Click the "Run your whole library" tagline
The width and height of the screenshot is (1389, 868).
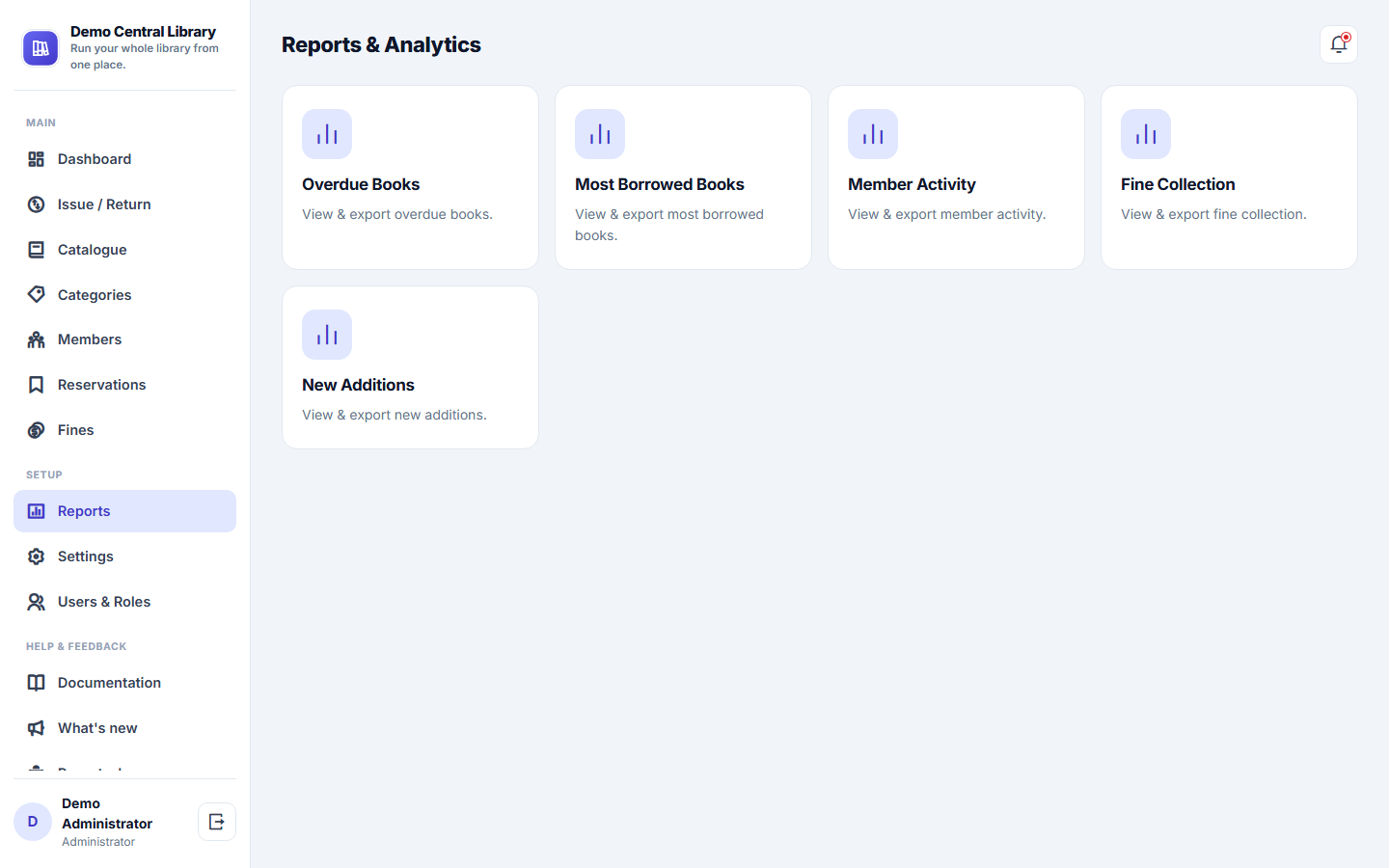click(x=145, y=56)
